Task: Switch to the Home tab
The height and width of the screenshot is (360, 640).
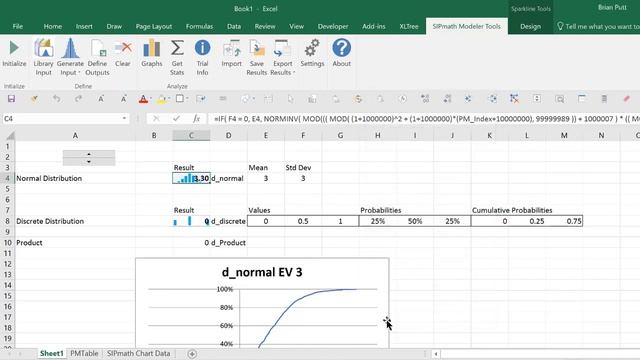Action: [53, 27]
